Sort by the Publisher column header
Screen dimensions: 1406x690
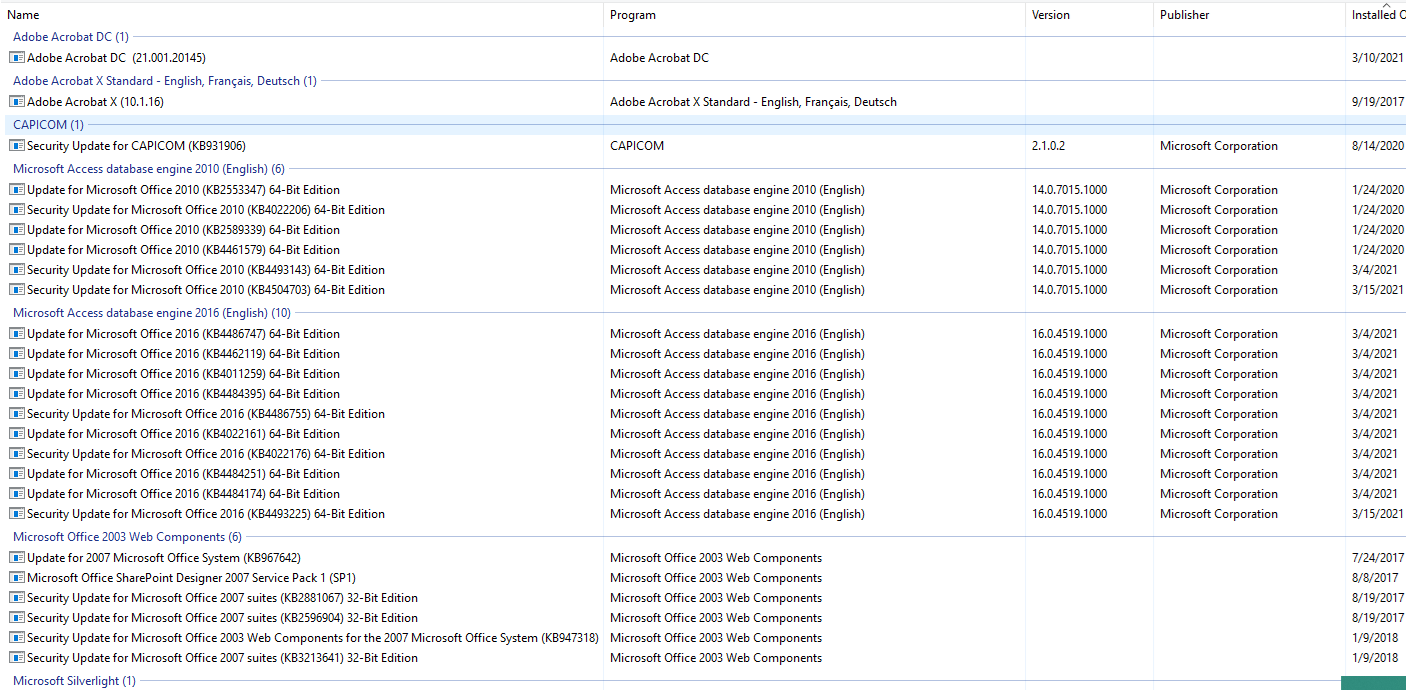point(1184,15)
